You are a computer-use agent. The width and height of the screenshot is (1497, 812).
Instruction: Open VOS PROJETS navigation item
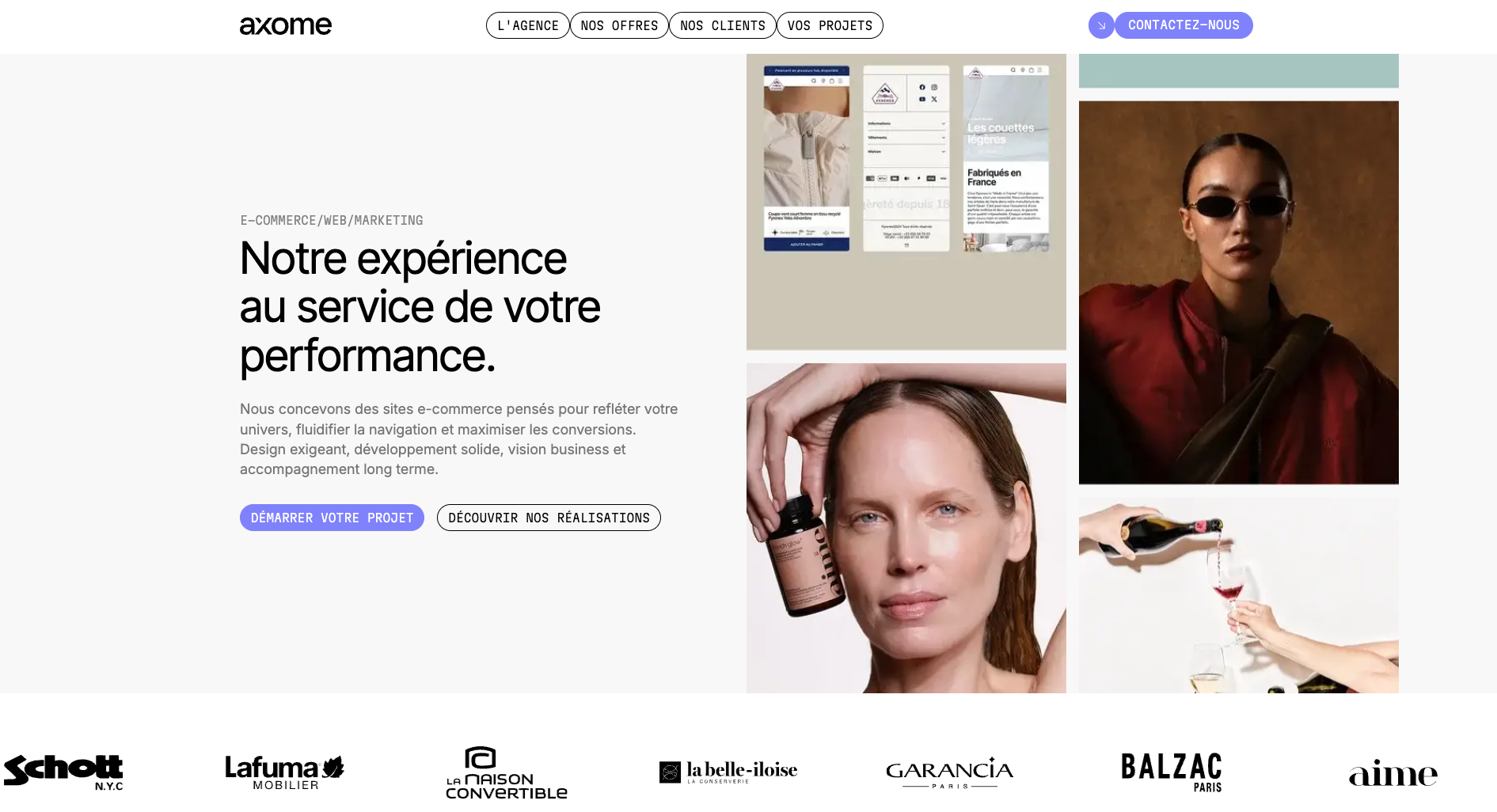click(830, 25)
